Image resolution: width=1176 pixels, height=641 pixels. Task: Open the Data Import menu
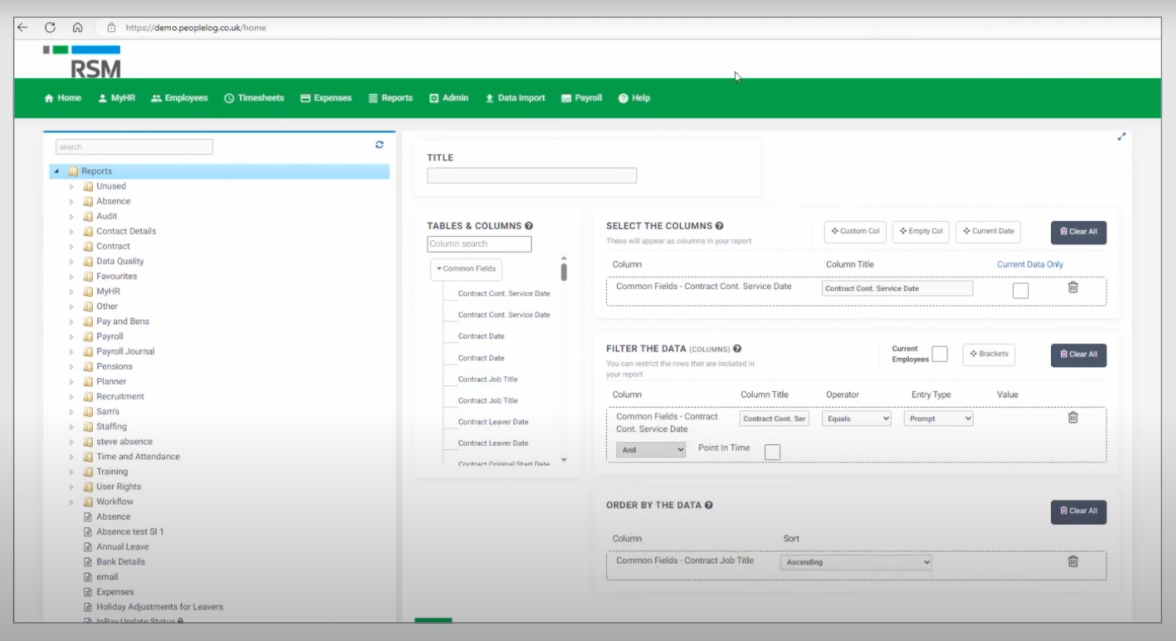tap(514, 98)
